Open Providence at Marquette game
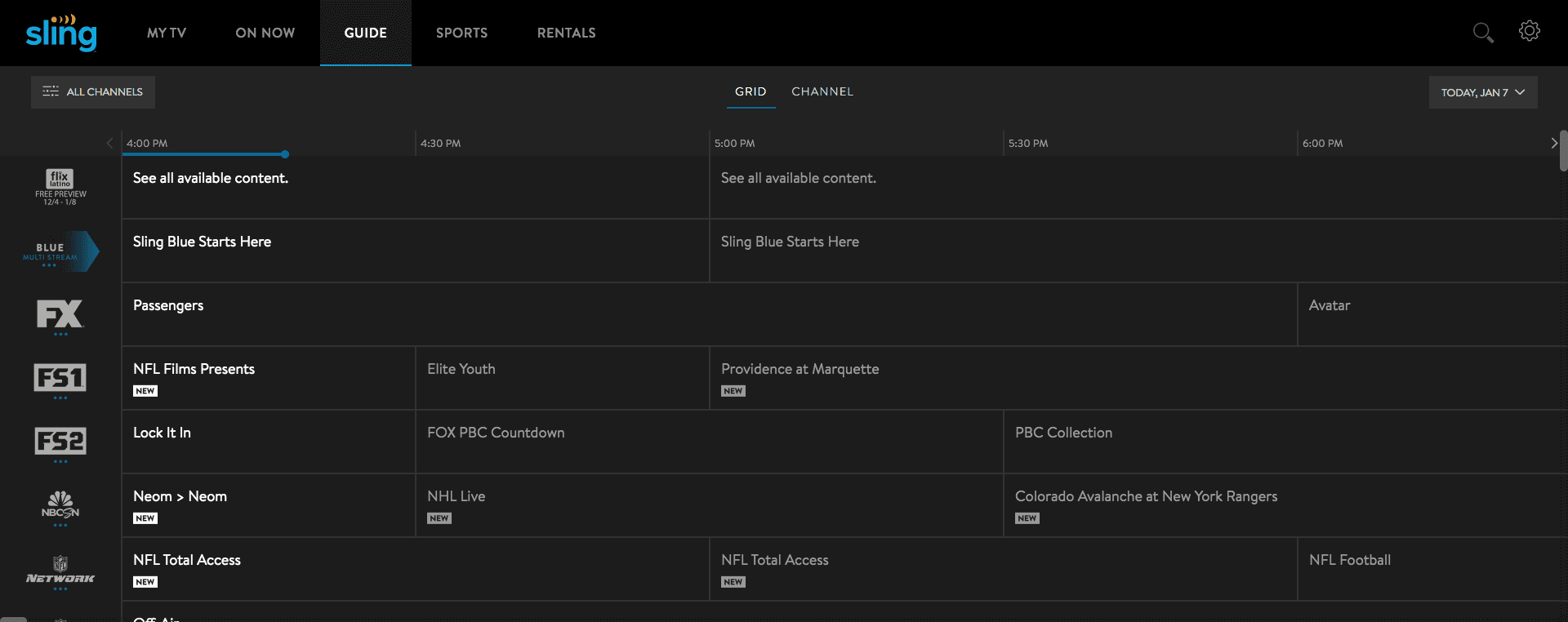This screenshot has height=622, width=1568. [x=1138, y=378]
